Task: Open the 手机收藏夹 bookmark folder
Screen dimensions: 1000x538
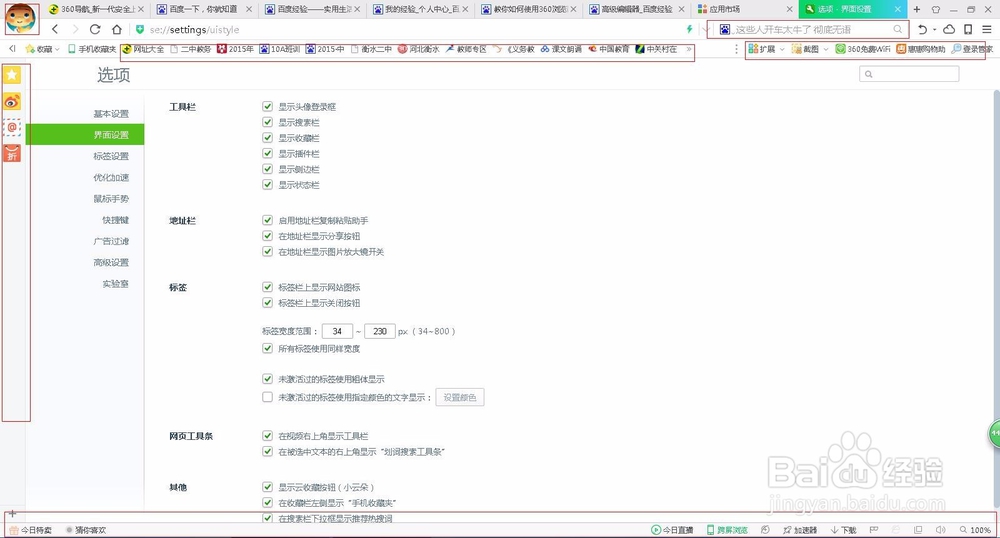Action: [x=92, y=49]
